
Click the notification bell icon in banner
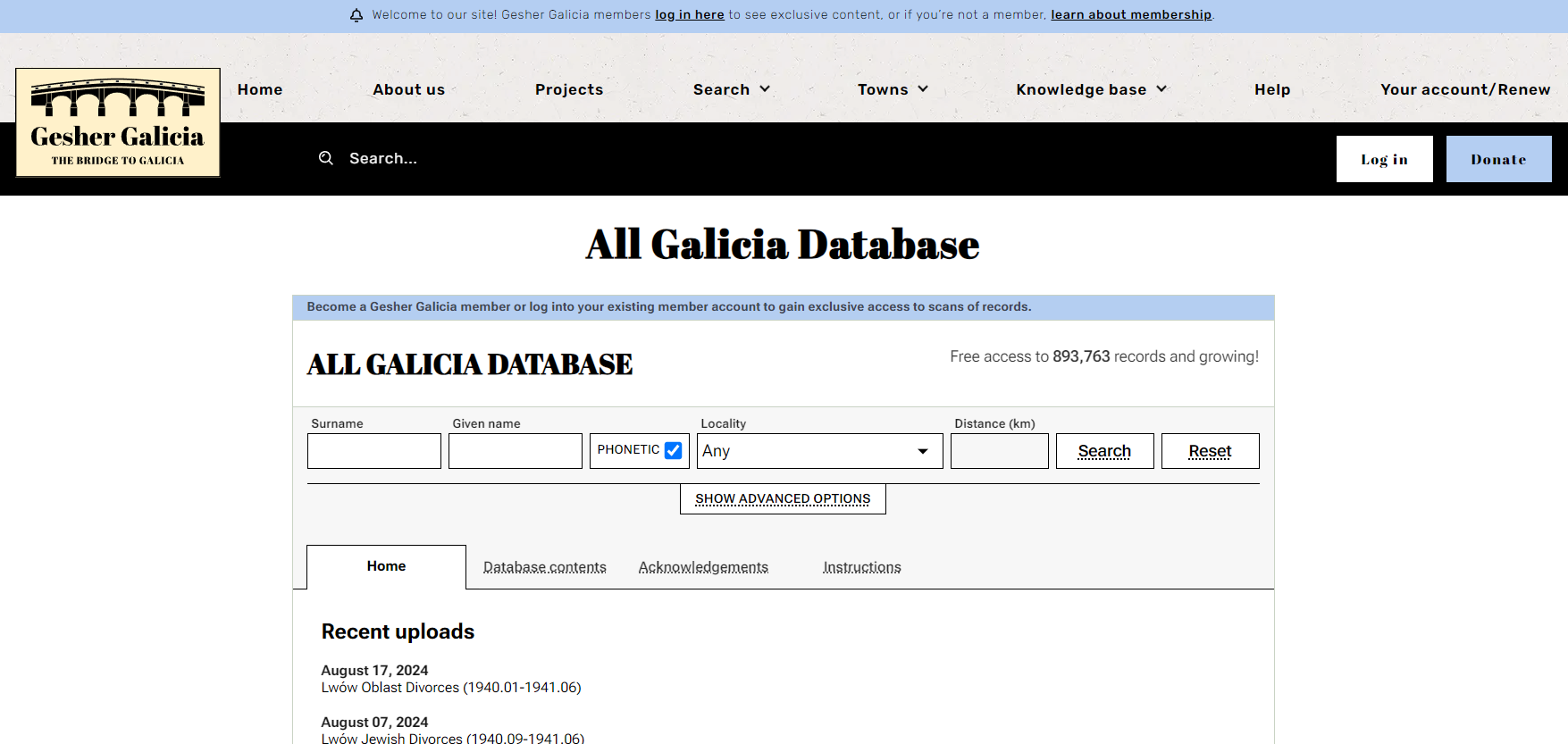point(356,15)
